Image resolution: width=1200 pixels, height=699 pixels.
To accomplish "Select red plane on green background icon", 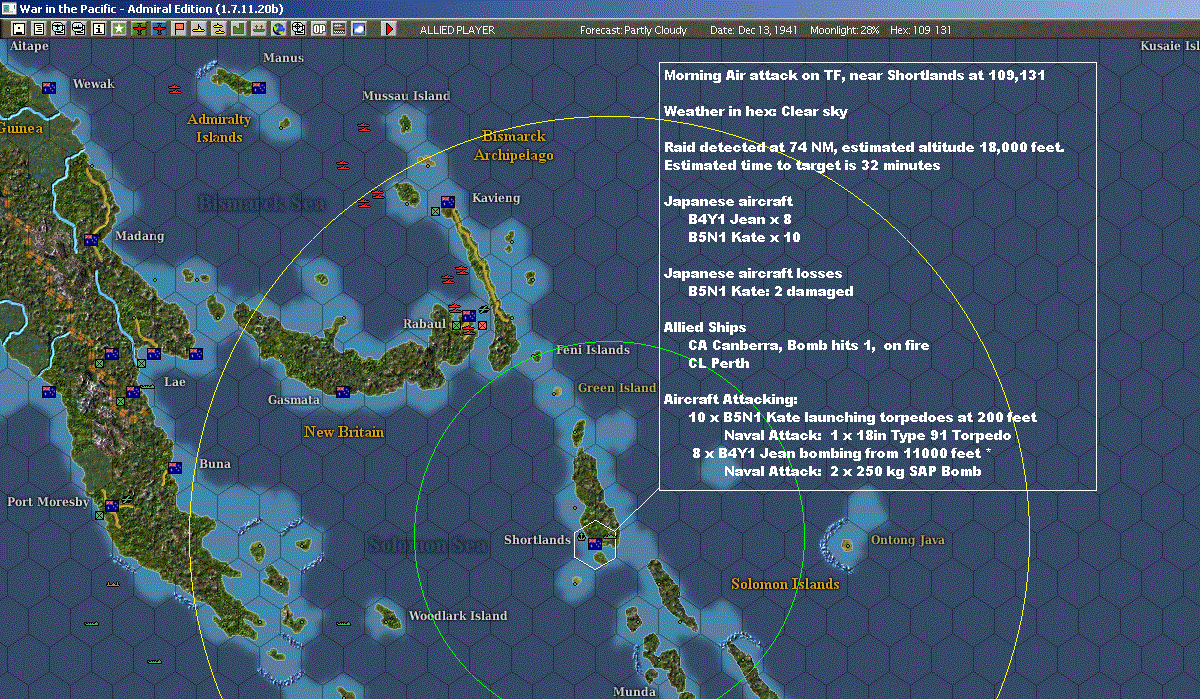I will point(139,29).
